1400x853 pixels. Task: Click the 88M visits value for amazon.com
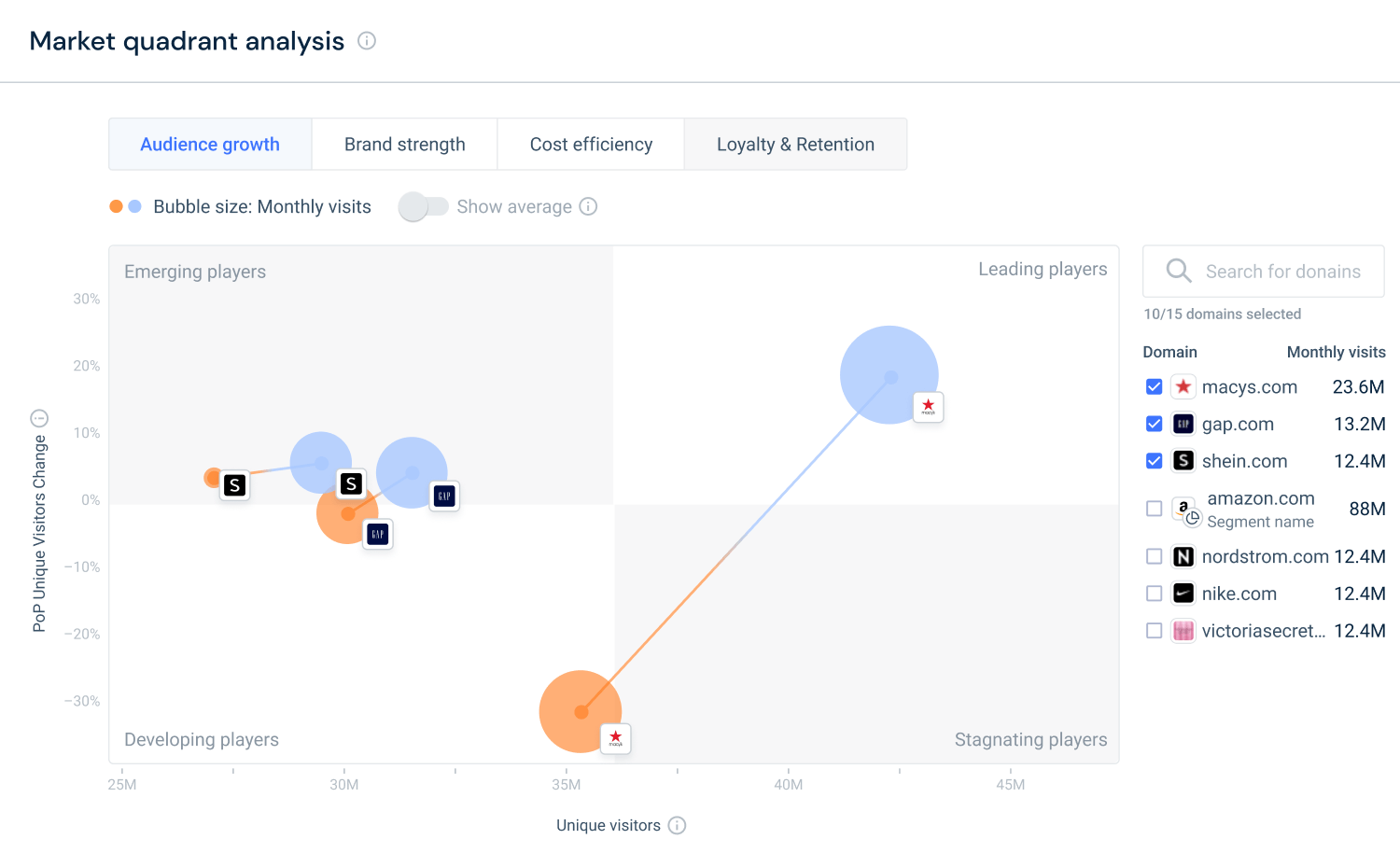(x=1366, y=509)
